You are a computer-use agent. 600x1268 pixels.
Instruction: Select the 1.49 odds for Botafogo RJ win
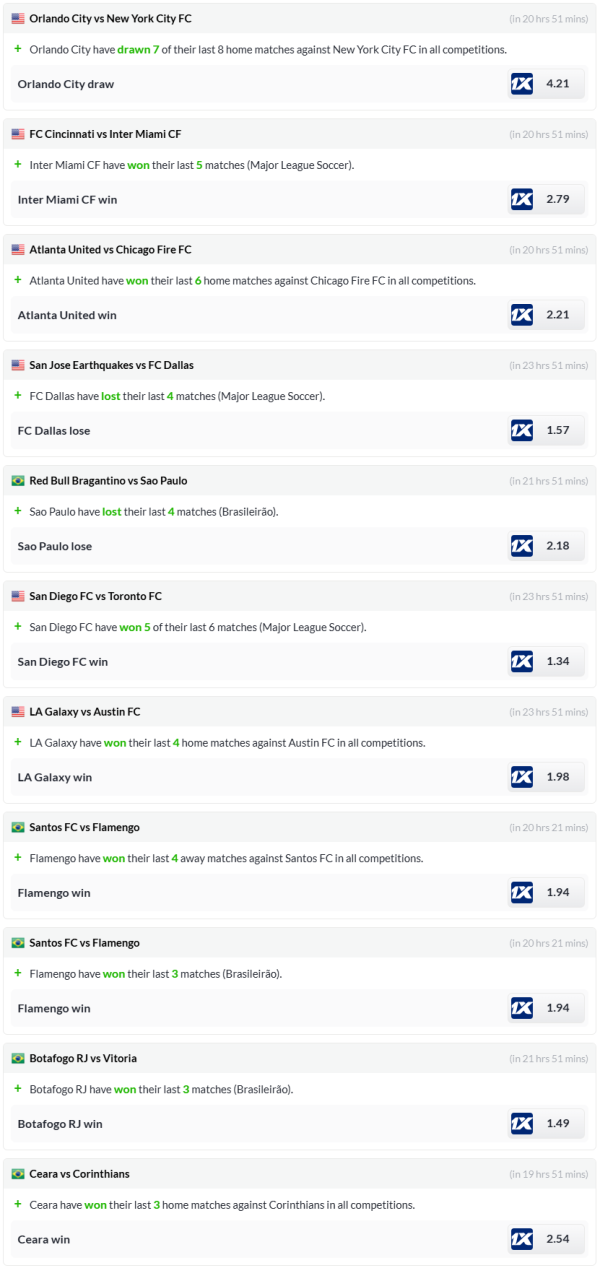[x=558, y=1124]
